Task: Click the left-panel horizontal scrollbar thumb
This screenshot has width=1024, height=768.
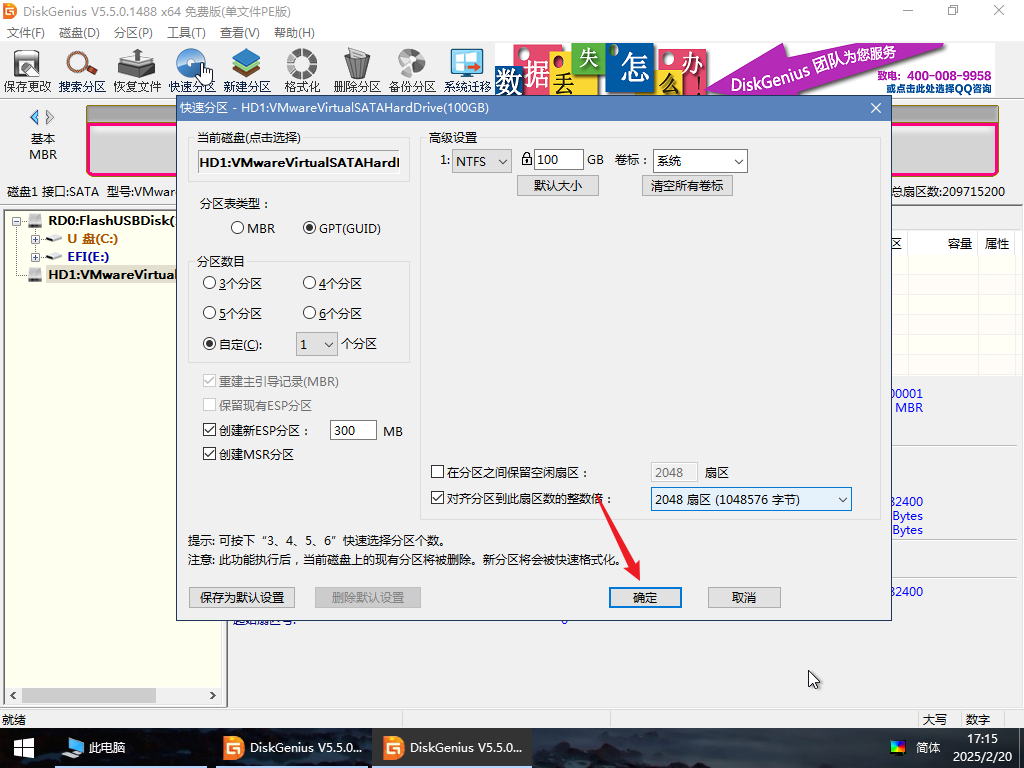Action: (x=89, y=696)
